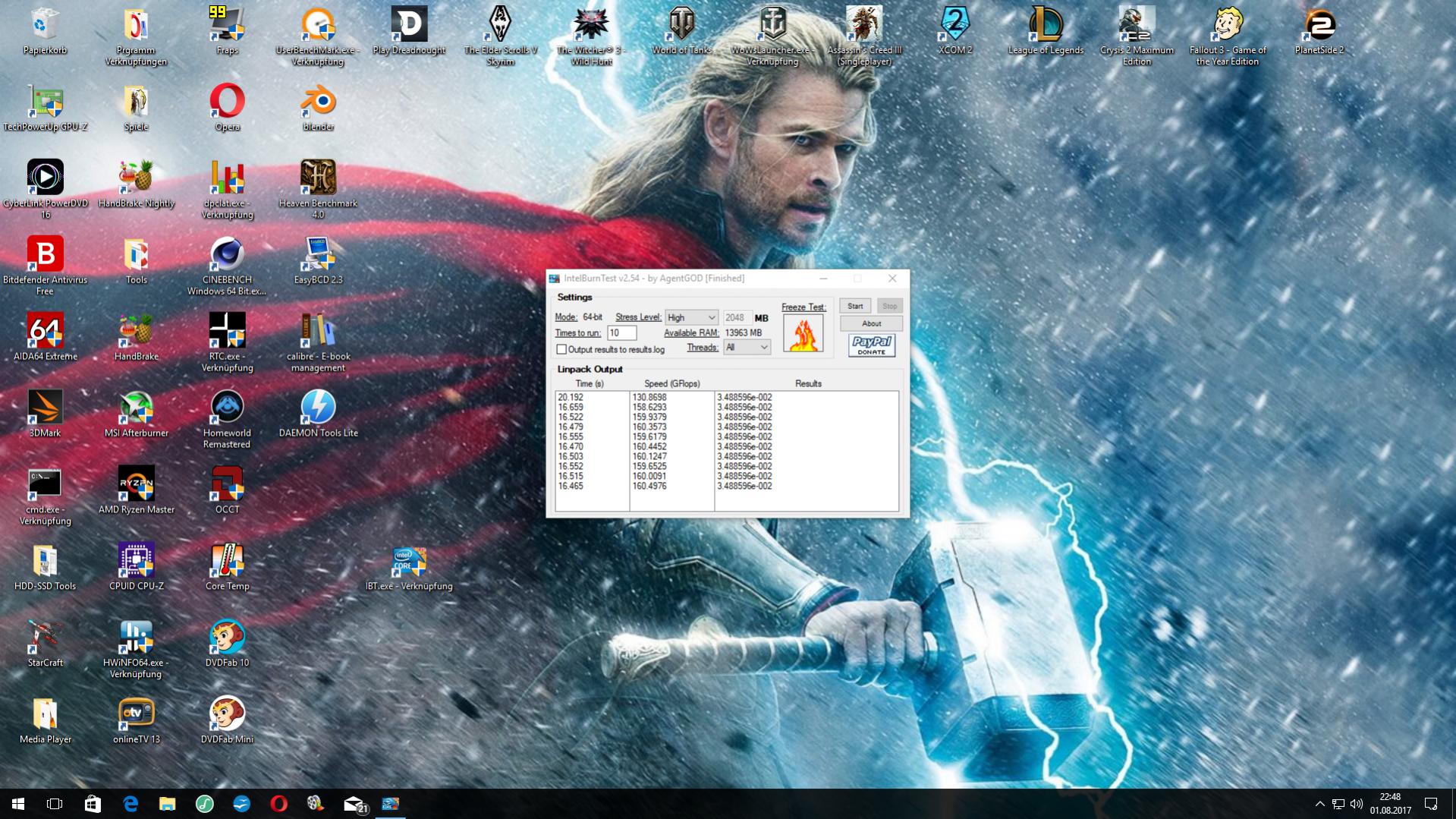Select the Core Temp desktop shortcut
1456x819 pixels.
227,567
